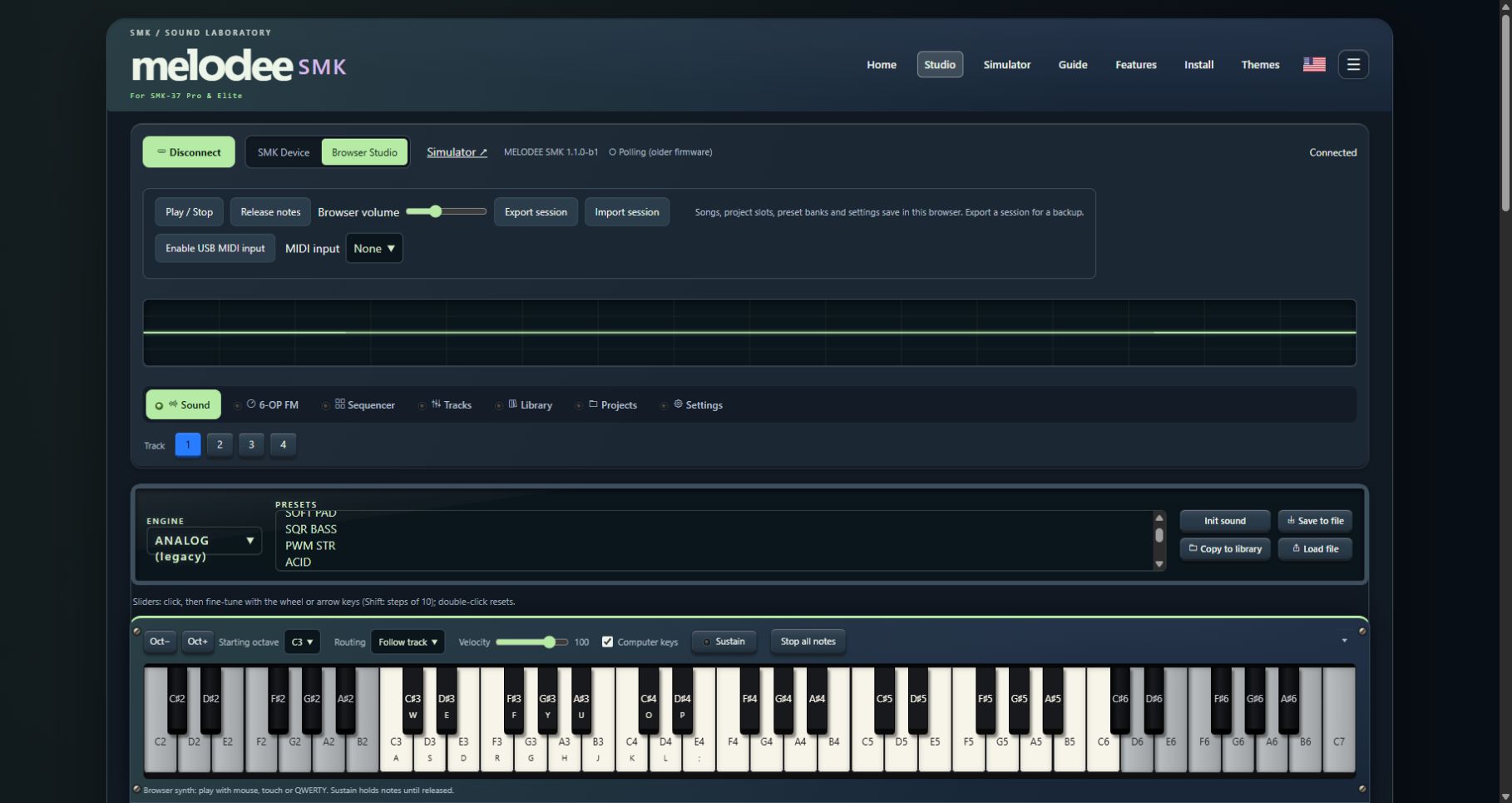Select the SQR BASS preset

coord(311,529)
